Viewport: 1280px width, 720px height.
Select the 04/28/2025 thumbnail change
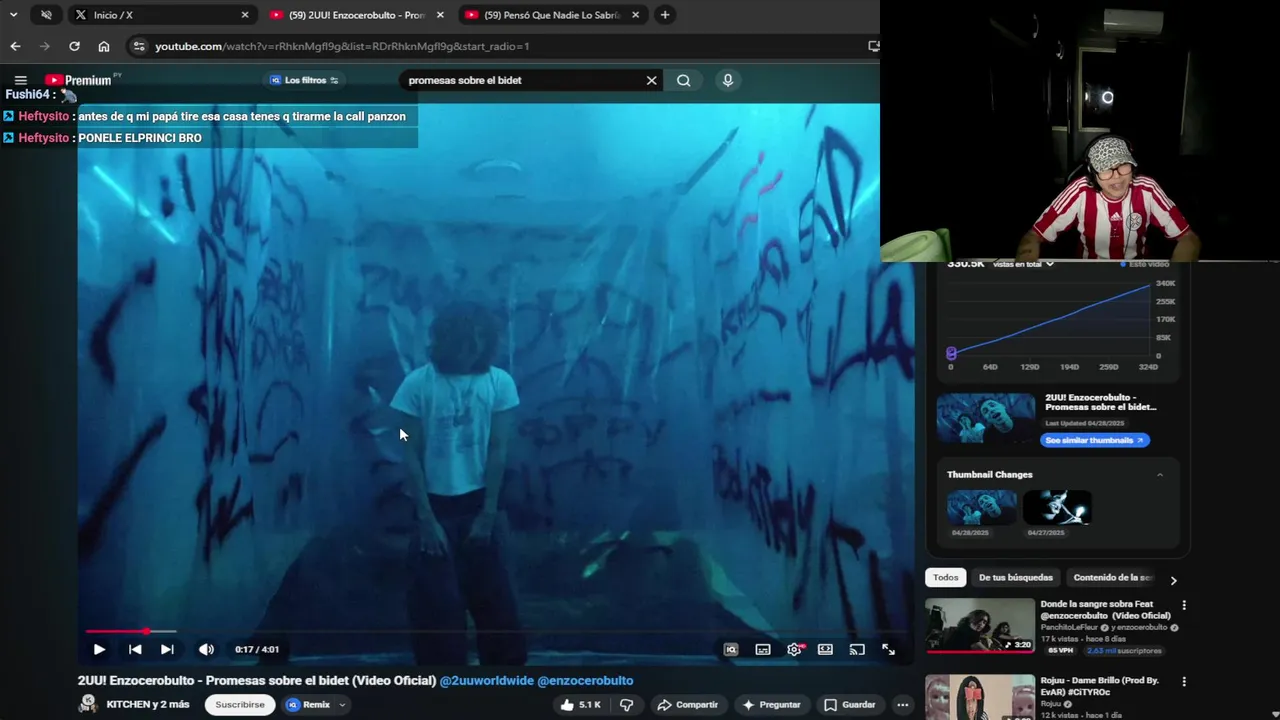pyautogui.click(x=981, y=508)
